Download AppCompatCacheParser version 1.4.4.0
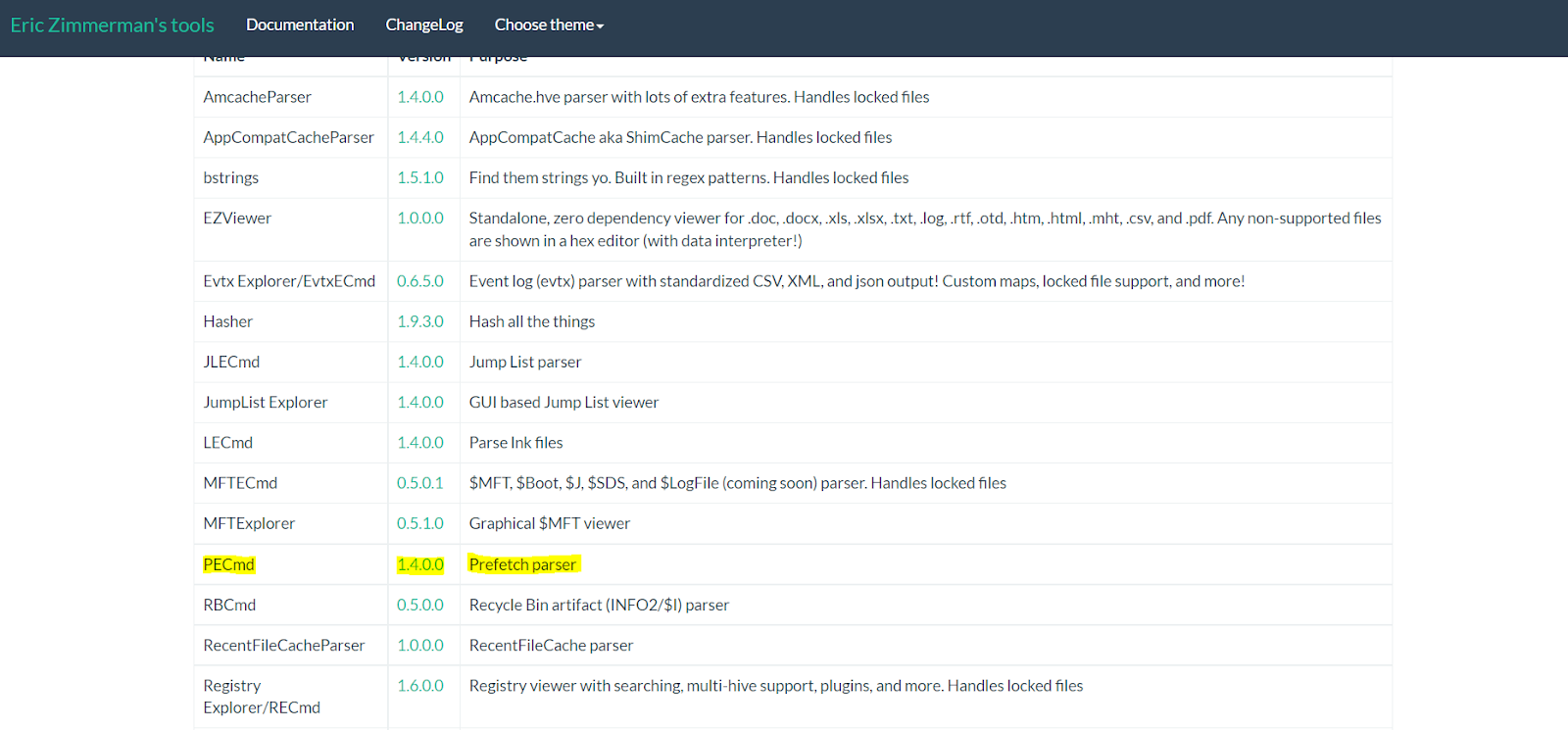Image resolution: width=1568 pixels, height=730 pixels. [x=420, y=137]
